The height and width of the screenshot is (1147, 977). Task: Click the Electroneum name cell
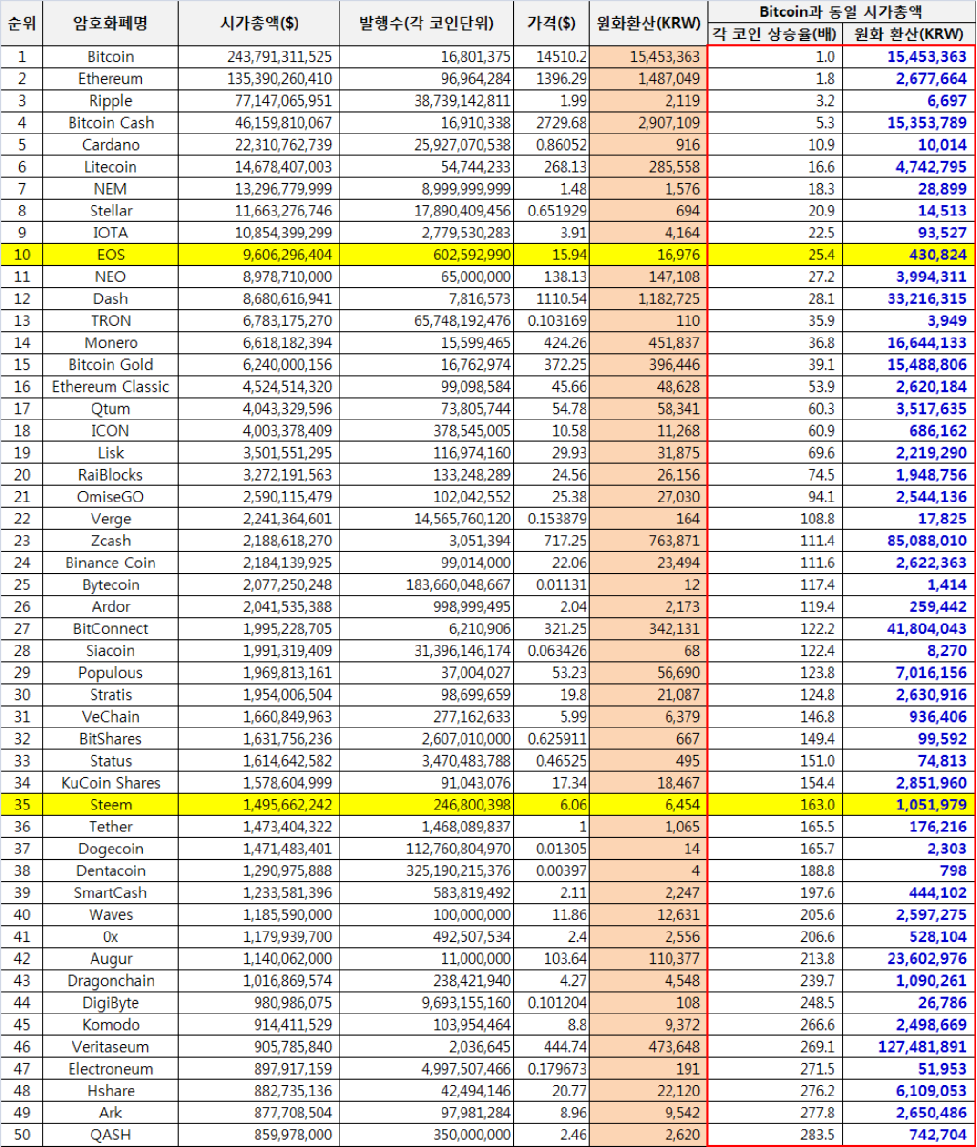pos(110,1069)
